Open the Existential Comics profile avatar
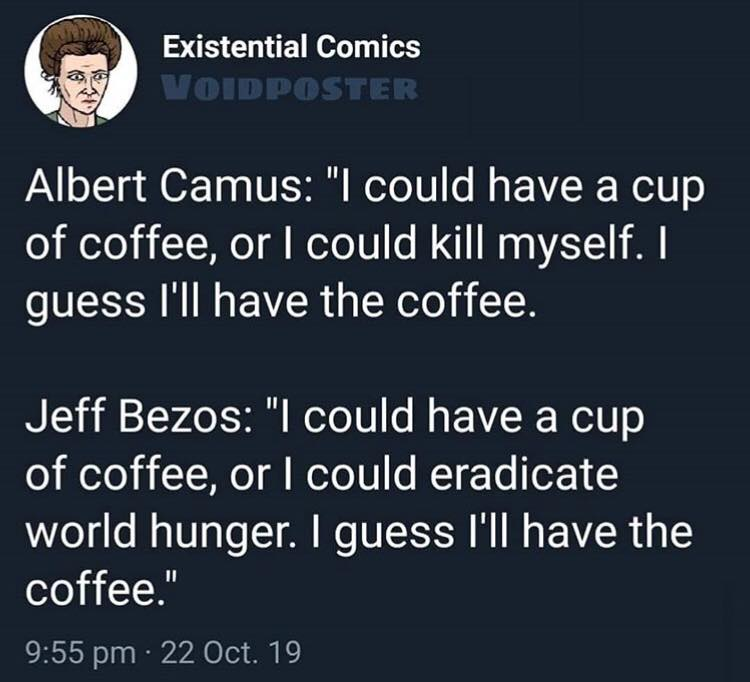Viewport: 750px width, 682px height. click(81, 72)
